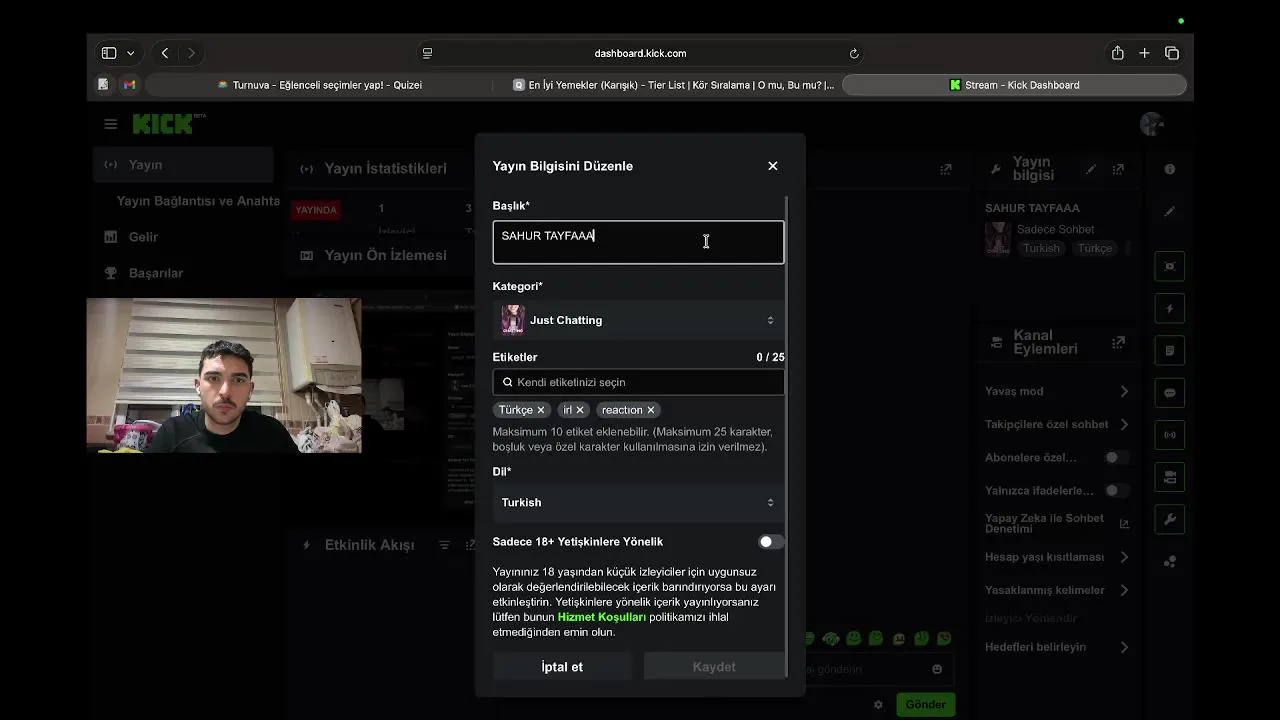1280x720 pixels.
Task: Open Safari share button
Action: [1117, 53]
